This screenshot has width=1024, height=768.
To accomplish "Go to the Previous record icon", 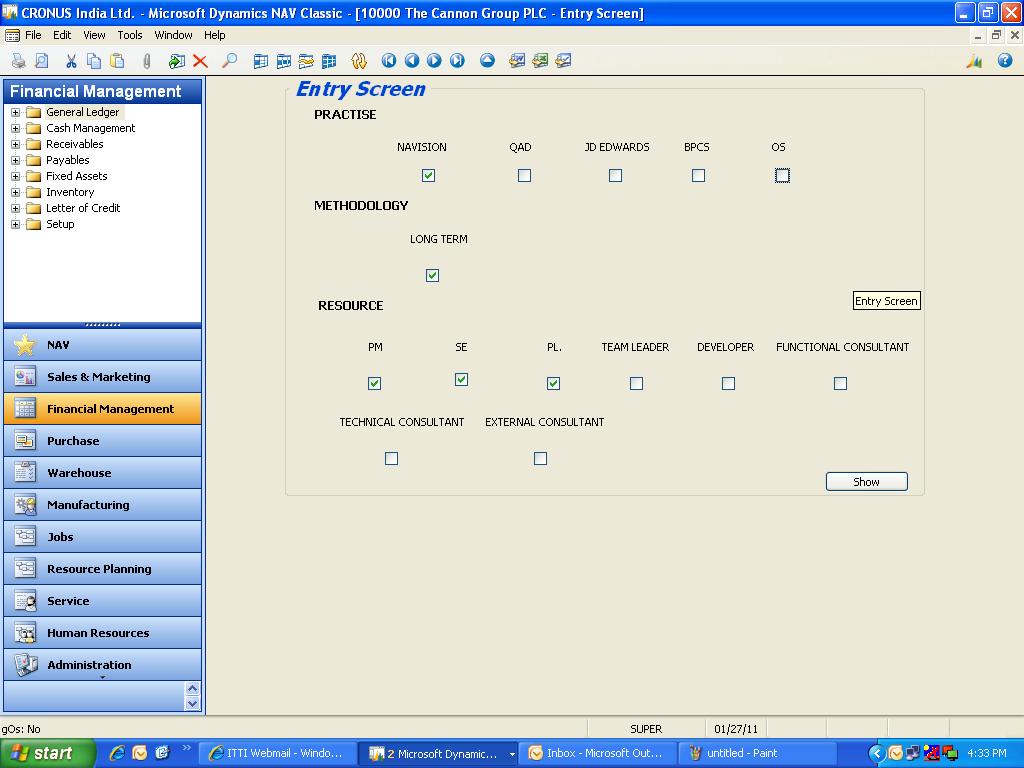I will (411, 61).
